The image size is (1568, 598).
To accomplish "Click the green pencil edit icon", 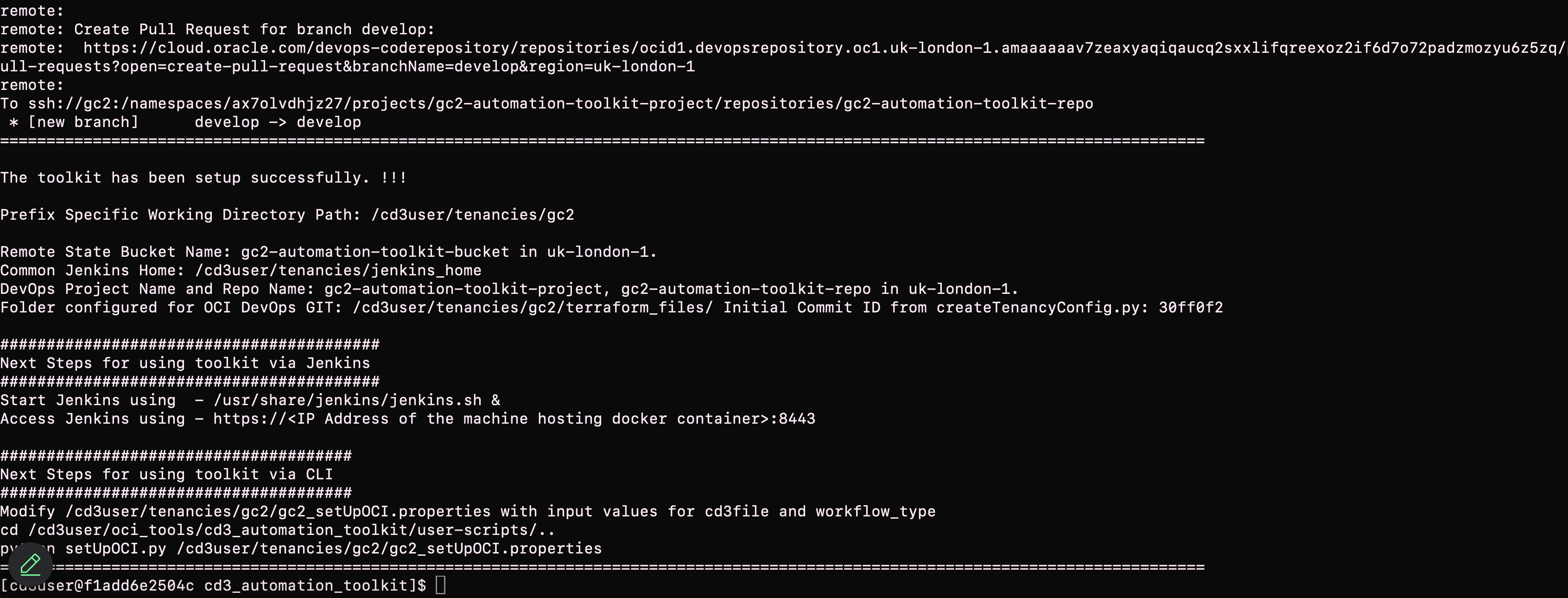I will [30, 565].
